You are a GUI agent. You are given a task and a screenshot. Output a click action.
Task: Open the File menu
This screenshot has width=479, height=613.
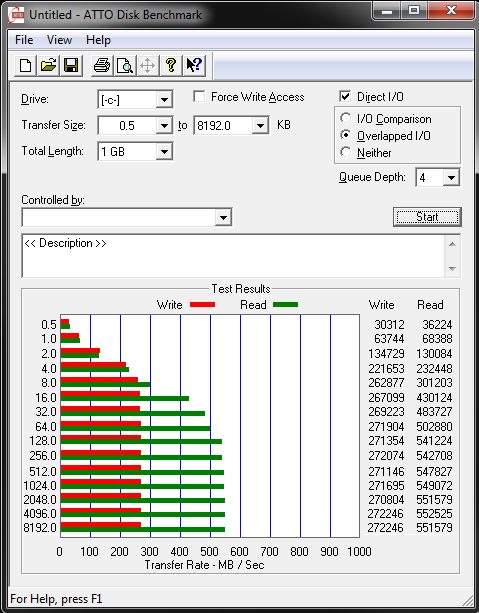(x=24, y=40)
